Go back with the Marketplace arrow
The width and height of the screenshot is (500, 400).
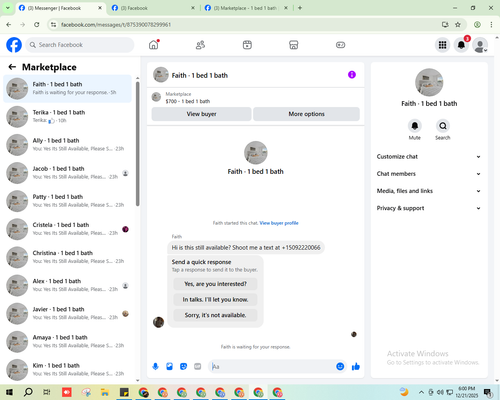click(12, 67)
